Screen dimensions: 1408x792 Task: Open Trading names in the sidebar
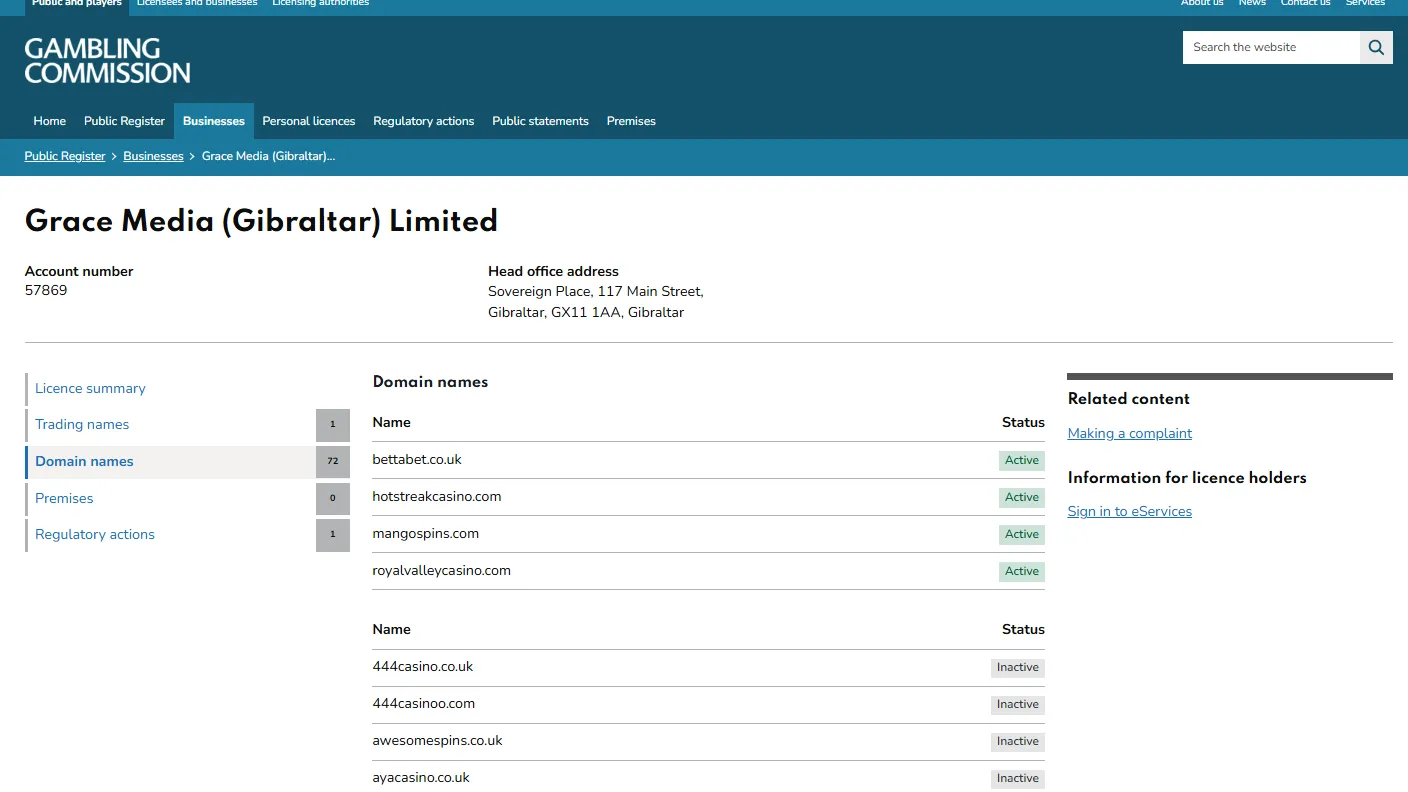(x=82, y=424)
